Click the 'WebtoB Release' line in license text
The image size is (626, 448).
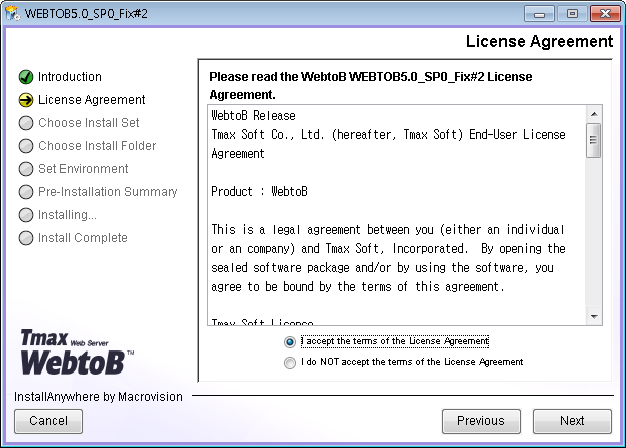[x=254, y=116]
